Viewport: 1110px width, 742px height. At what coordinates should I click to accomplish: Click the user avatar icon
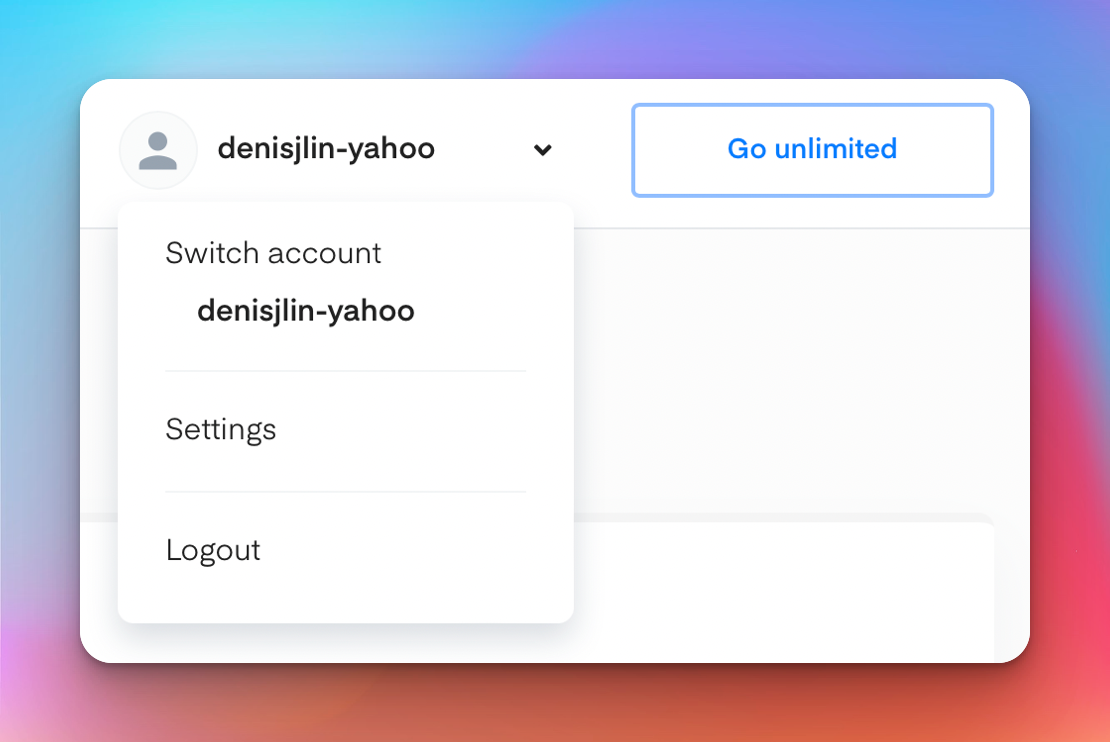(158, 150)
